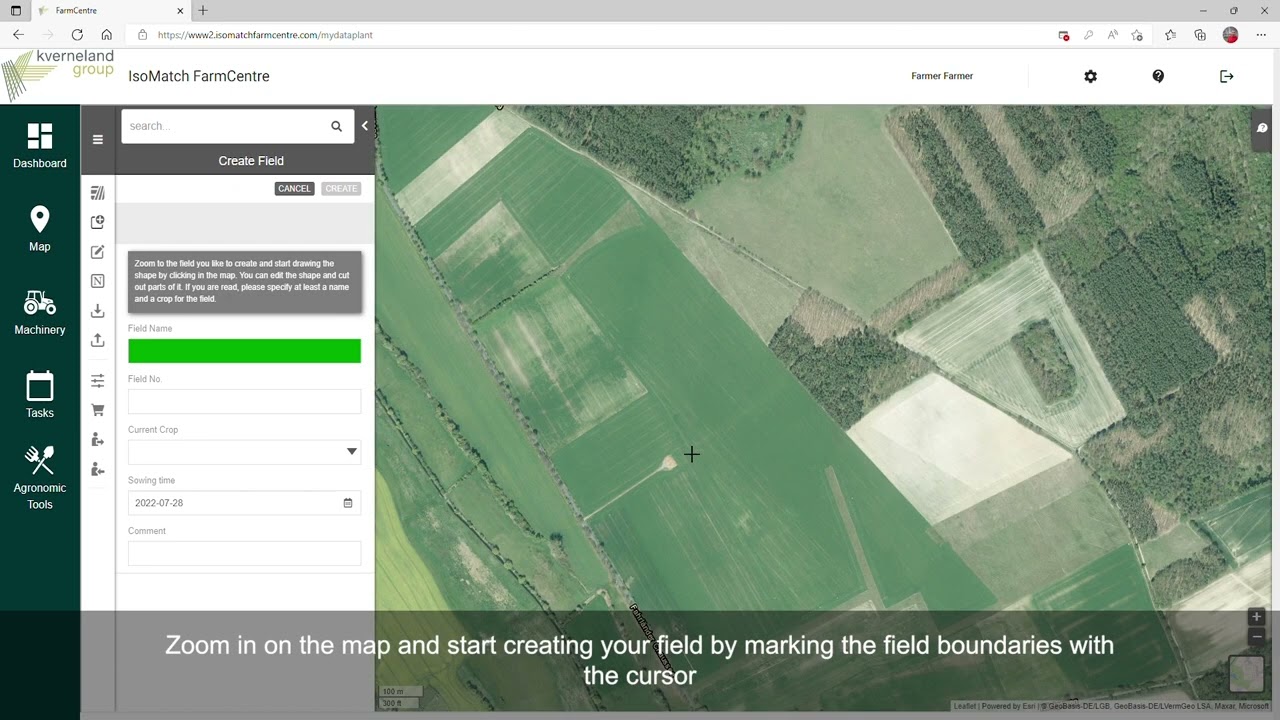Click the browser back arrow

(x=18, y=35)
